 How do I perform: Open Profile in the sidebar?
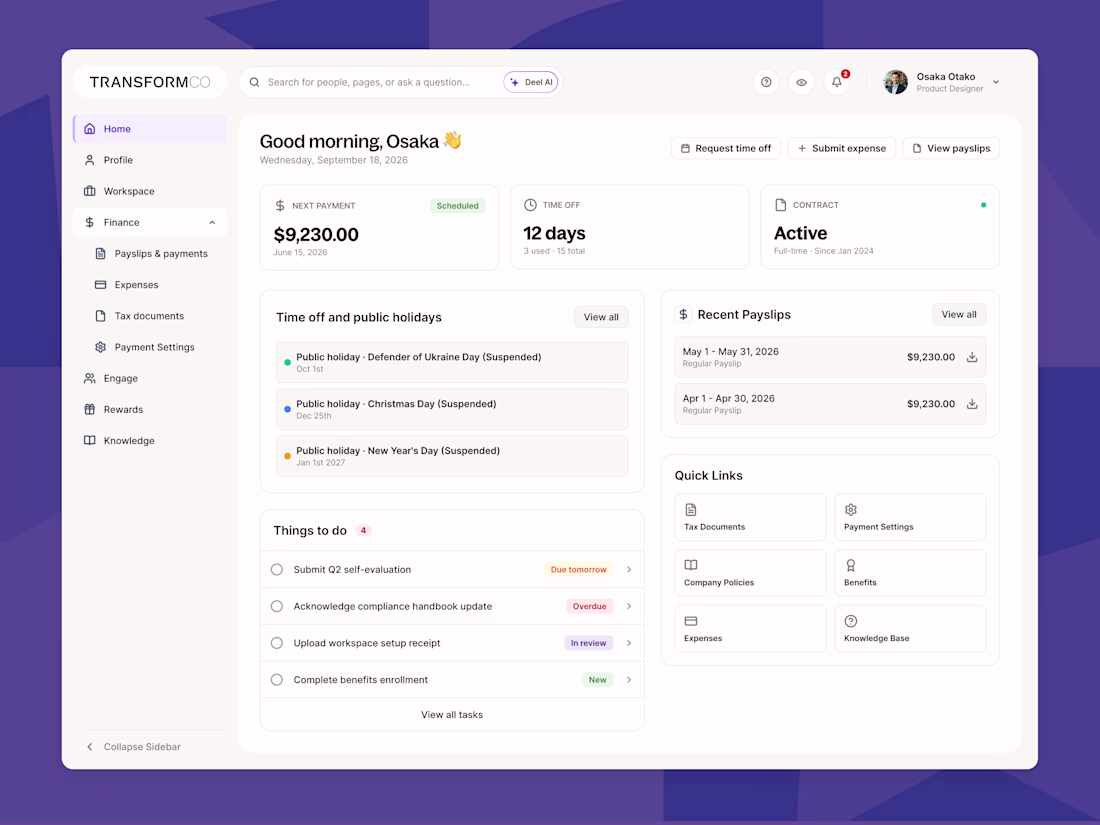pyautogui.click(x=150, y=160)
